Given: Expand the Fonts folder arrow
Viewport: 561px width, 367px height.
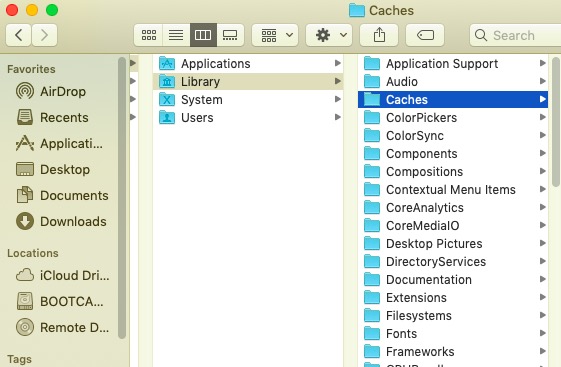Looking at the screenshot, I should point(542,333).
